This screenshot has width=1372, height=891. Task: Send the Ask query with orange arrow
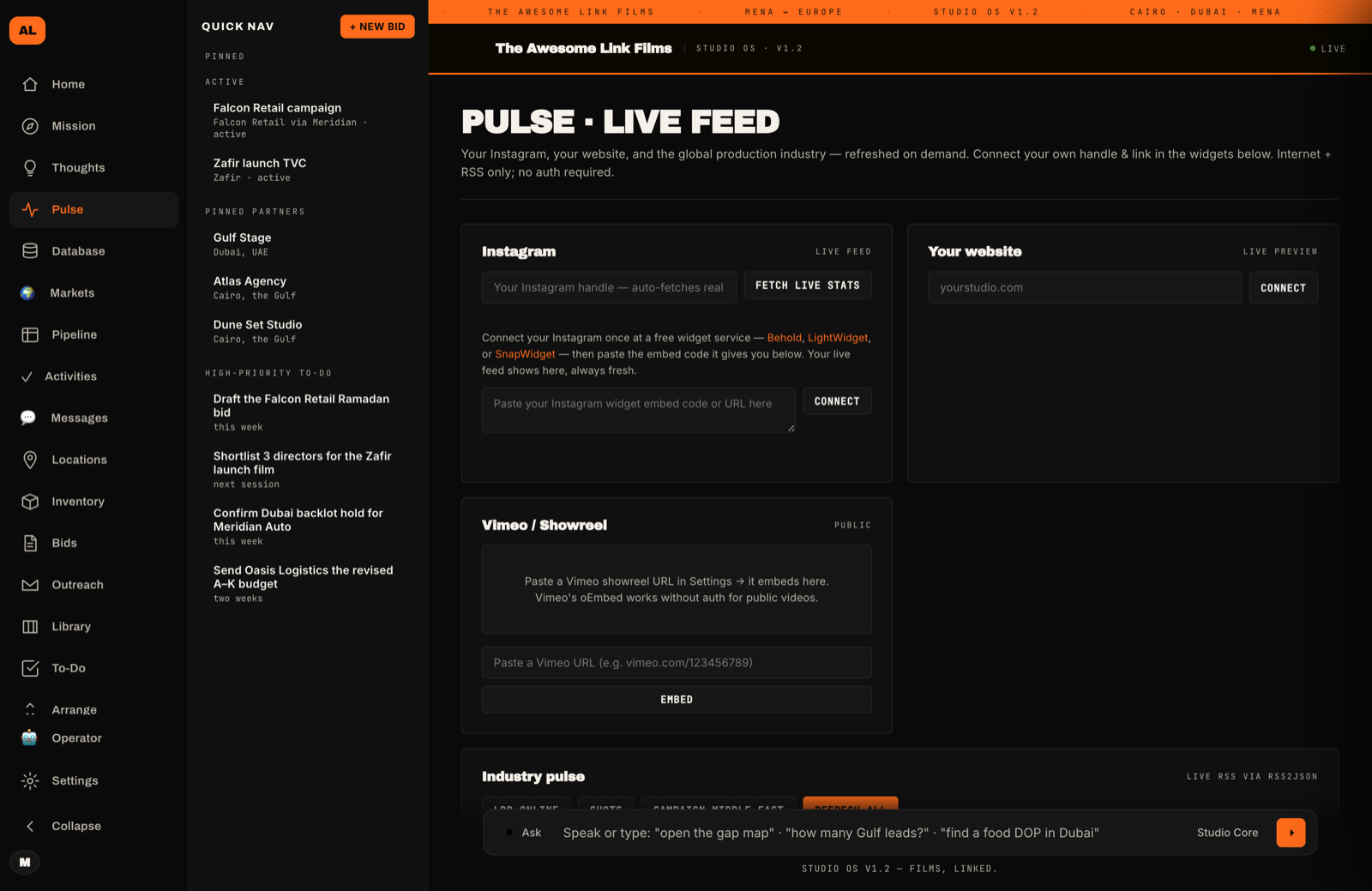[x=1291, y=833]
